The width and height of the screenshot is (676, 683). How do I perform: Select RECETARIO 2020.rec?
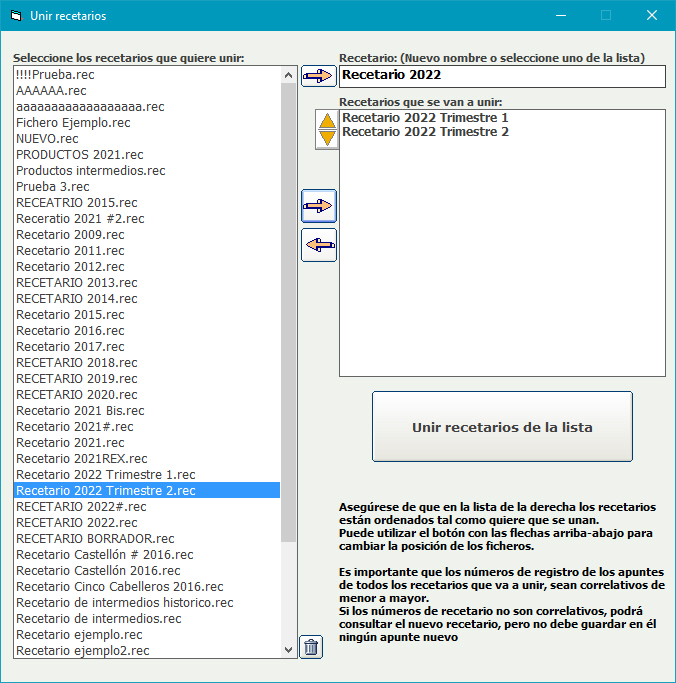pos(147,395)
